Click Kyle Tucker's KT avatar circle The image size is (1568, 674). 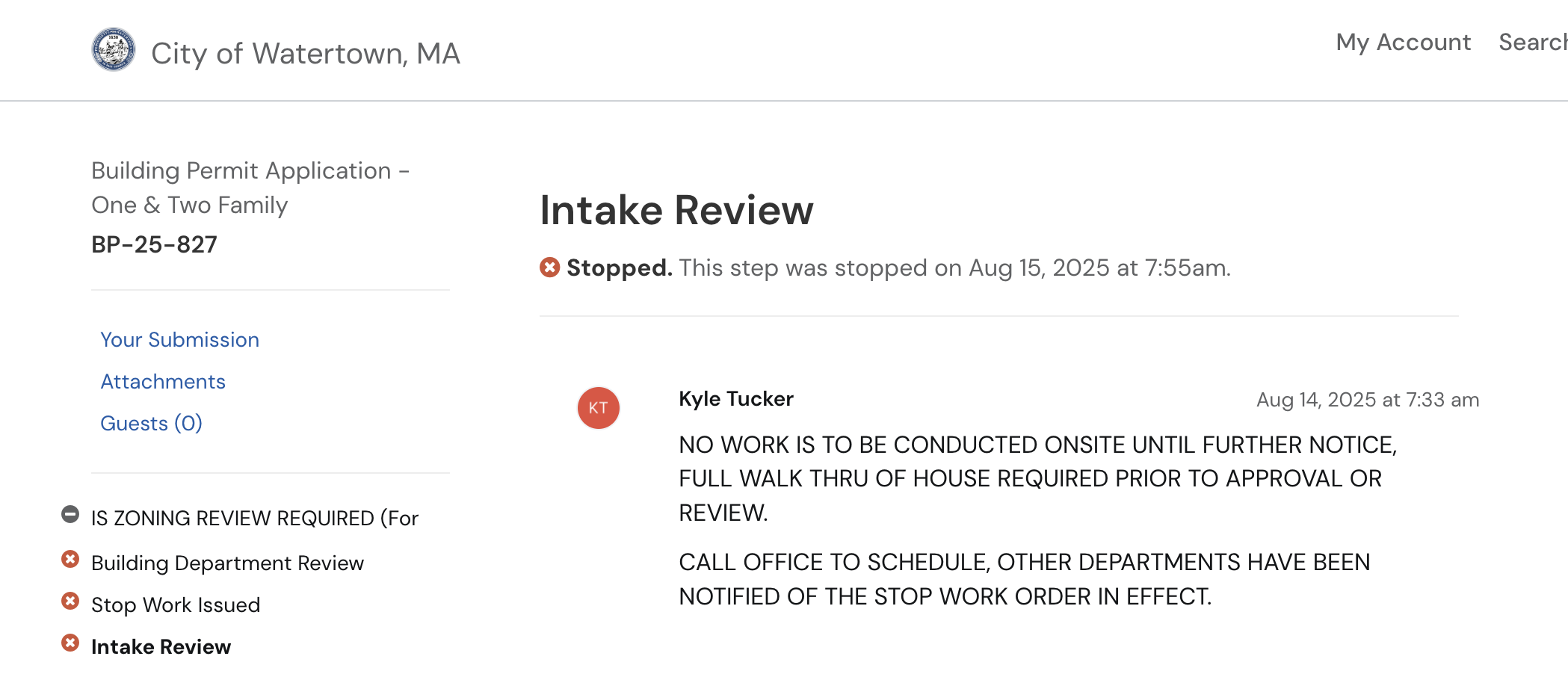pos(598,408)
